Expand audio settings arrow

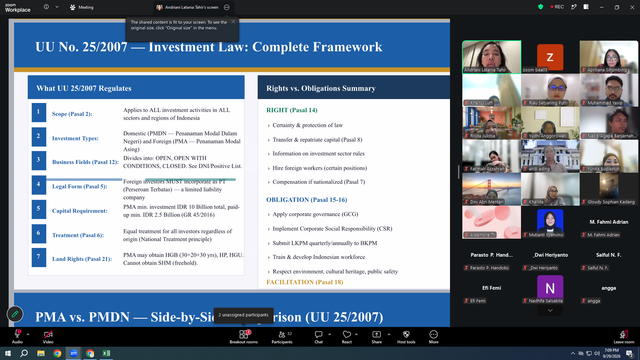click(x=28, y=334)
